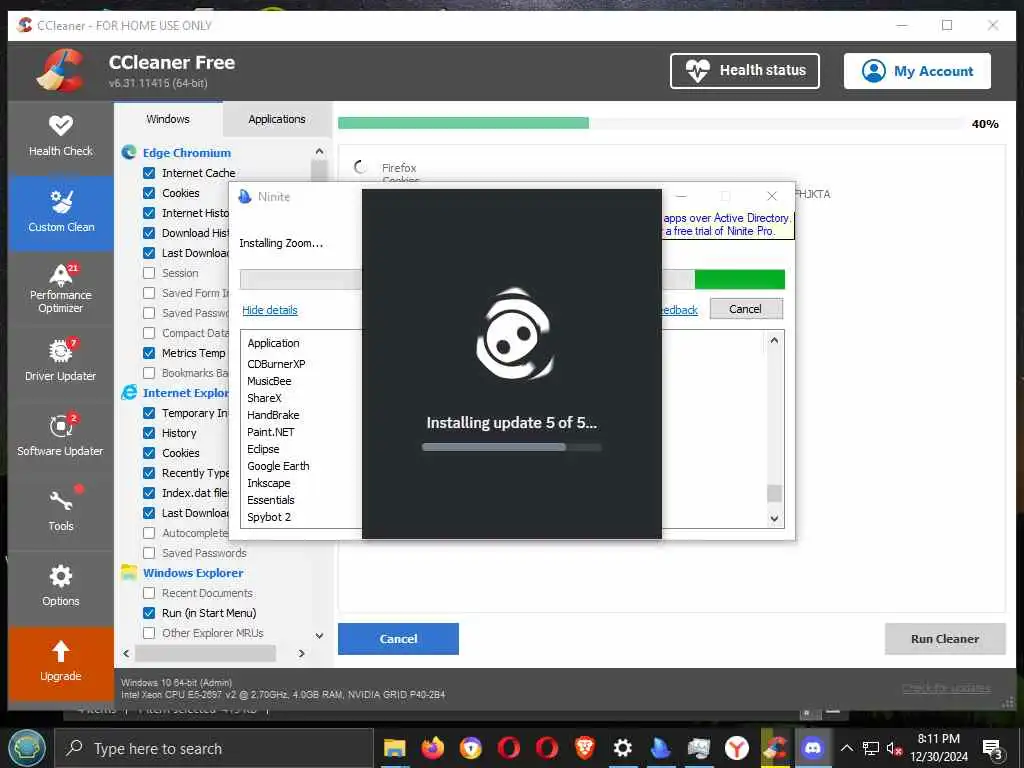This screenshot has width=1024, height=768.
Task: Click the Internet Explorer section icon
Action: point(129,392)
